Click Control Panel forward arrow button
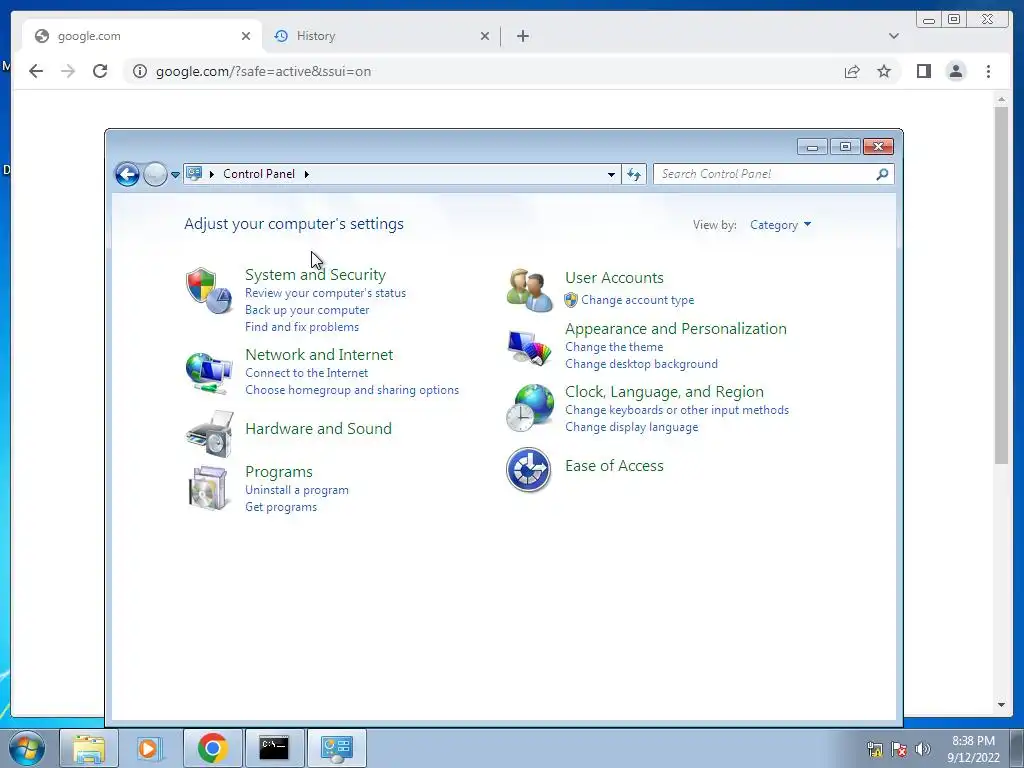1024x768 pixels. (x=155, y=174)
